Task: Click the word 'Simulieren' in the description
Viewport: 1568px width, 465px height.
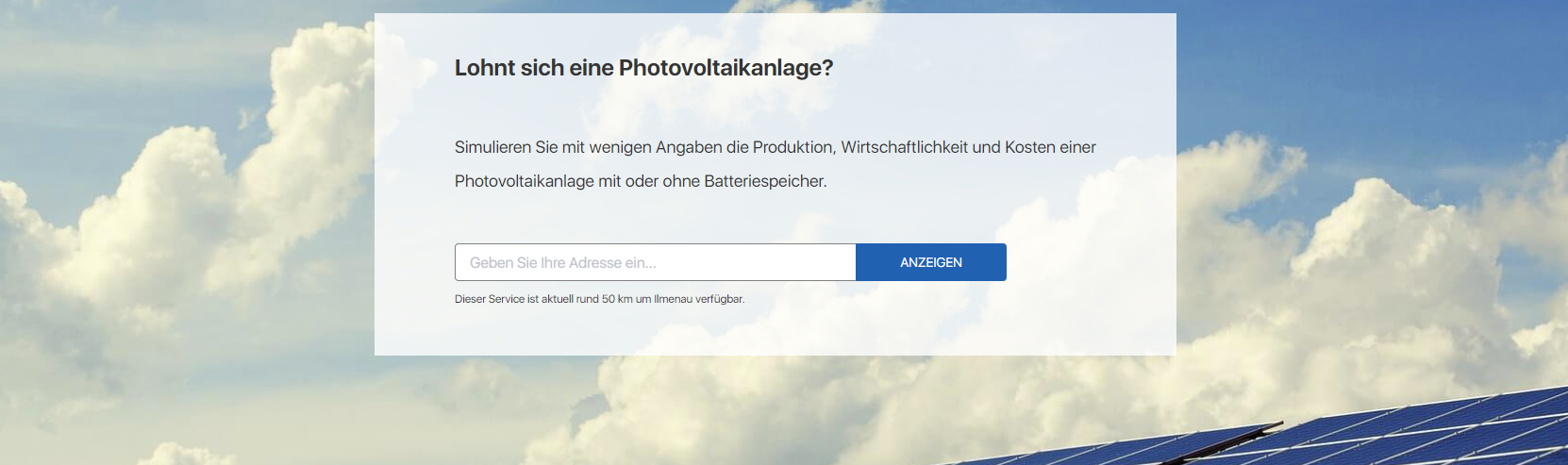Action: (x=492, y=147)
